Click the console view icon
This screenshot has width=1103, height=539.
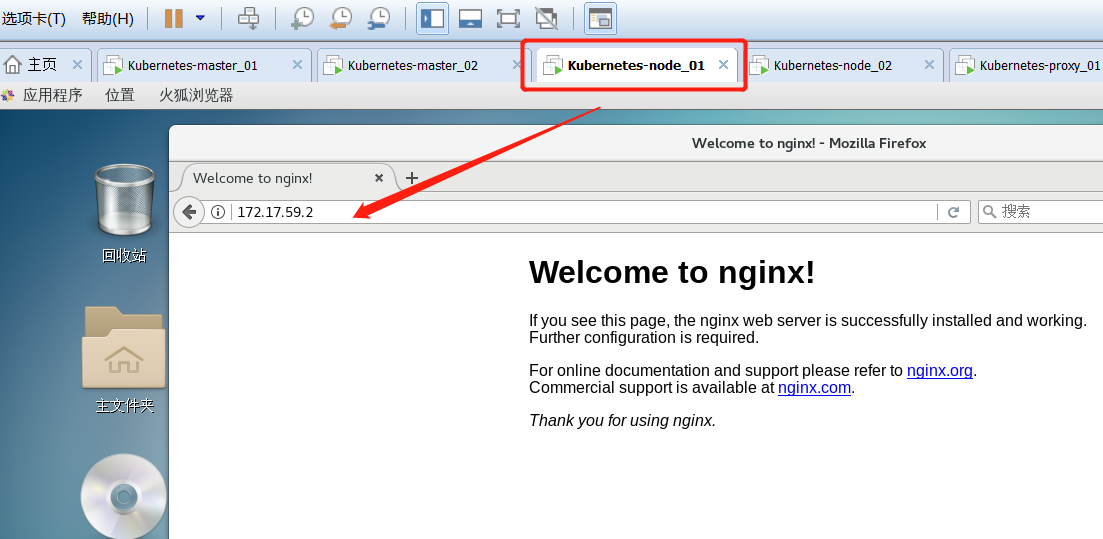tap(600, 18)
